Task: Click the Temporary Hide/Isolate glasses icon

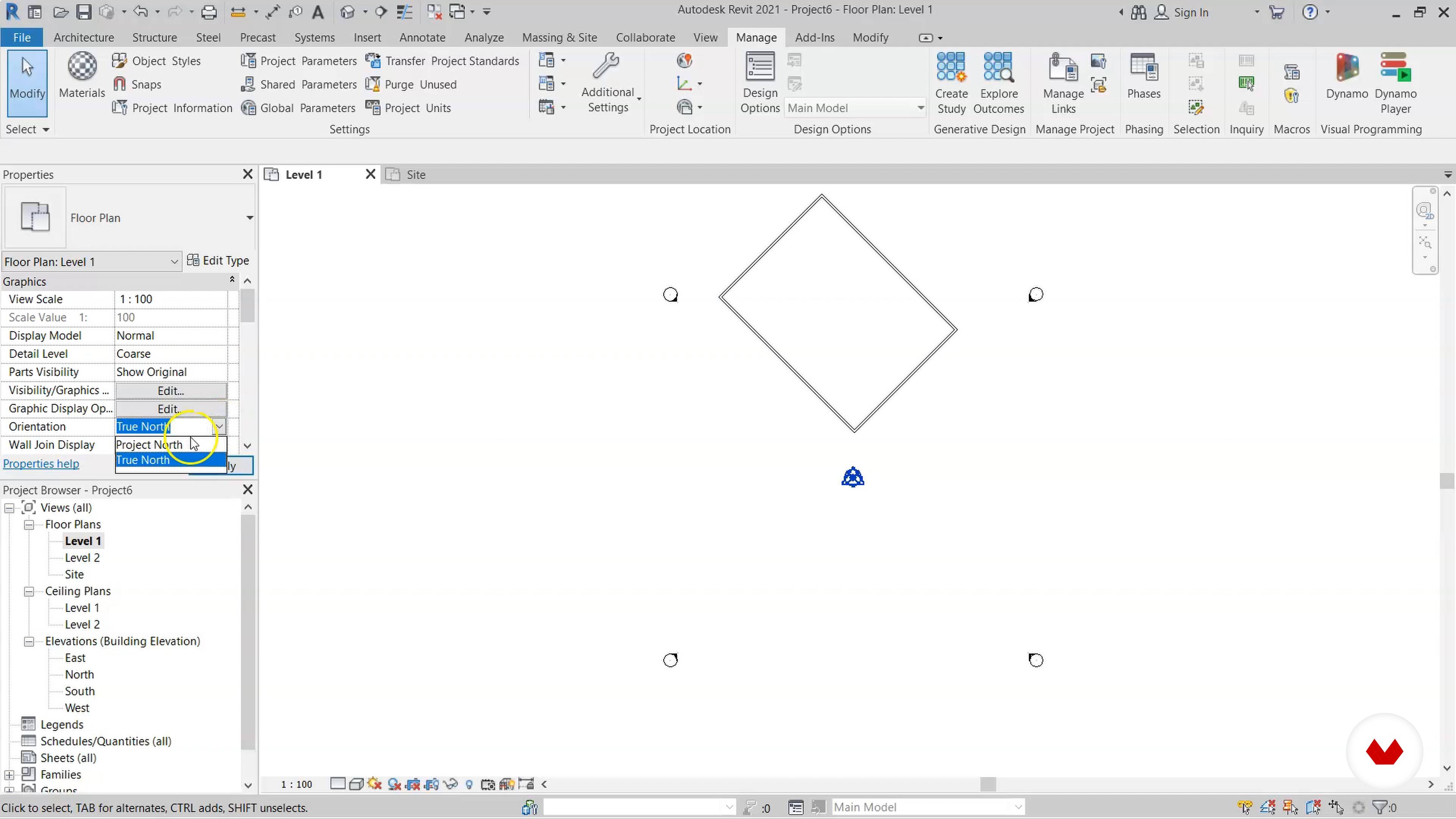Action: [450, 784]
